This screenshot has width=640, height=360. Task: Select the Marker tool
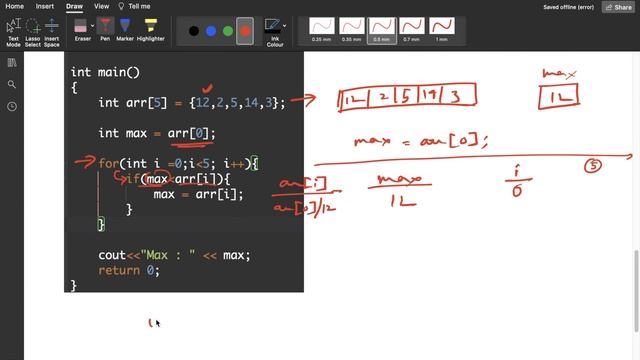[125, 30]
